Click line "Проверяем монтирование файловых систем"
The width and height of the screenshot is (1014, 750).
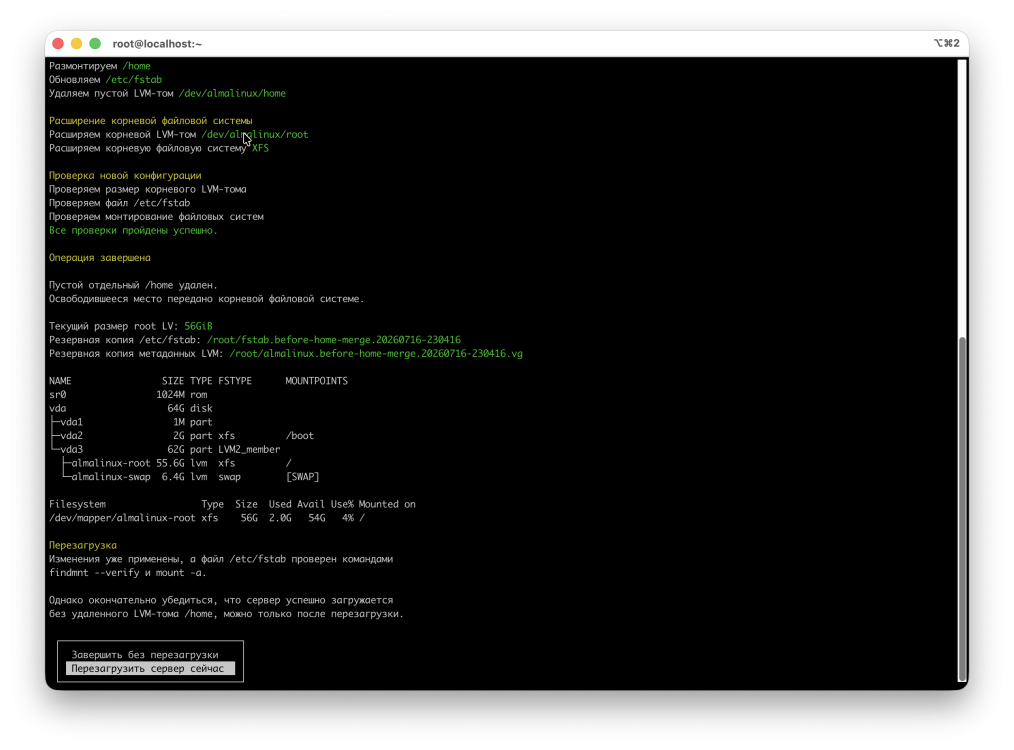(156, 217)
